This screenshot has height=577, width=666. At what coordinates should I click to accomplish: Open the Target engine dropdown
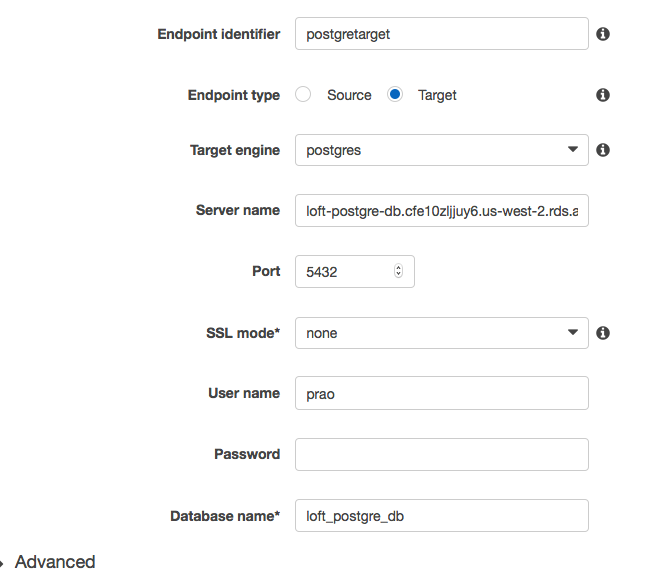click(x=441, y=150)
